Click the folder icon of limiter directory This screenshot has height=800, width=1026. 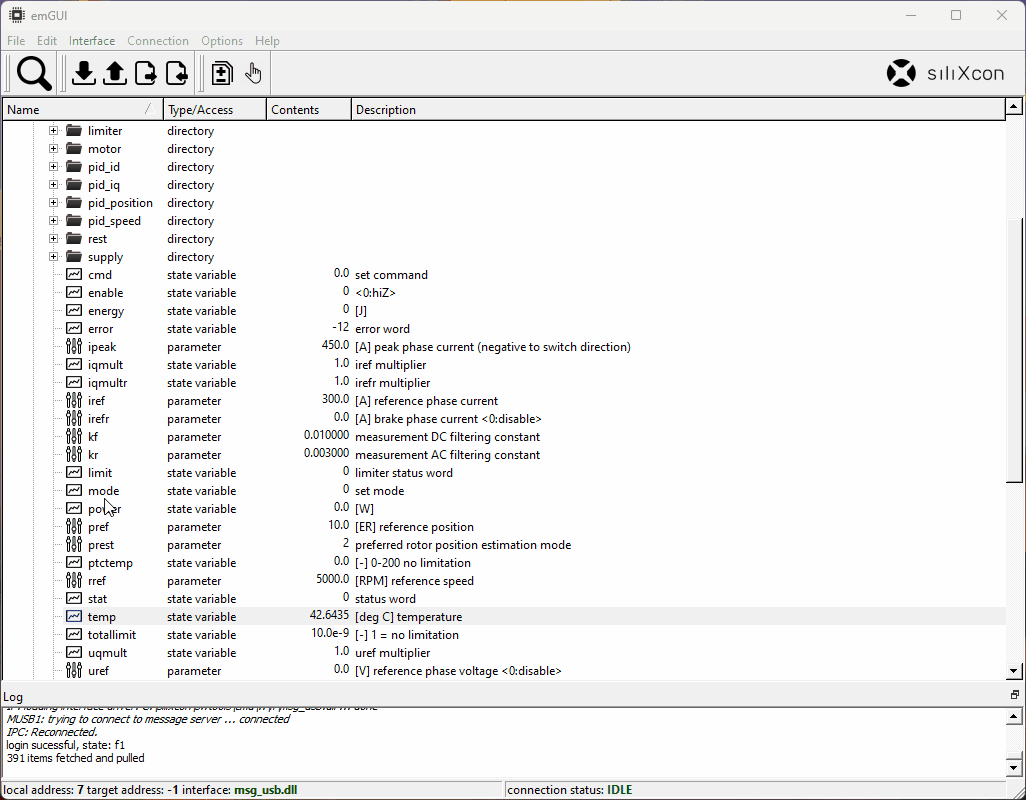click(74, 130)
